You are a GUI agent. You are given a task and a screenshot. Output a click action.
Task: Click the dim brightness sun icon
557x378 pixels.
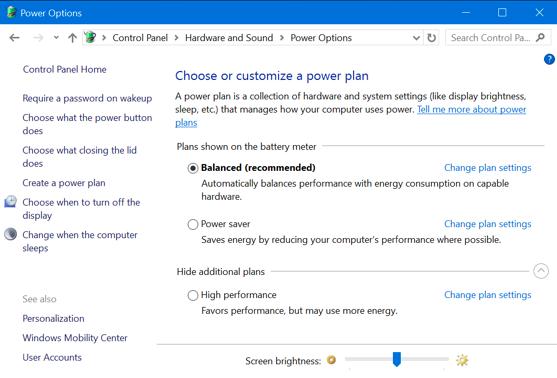coord(331,360)
